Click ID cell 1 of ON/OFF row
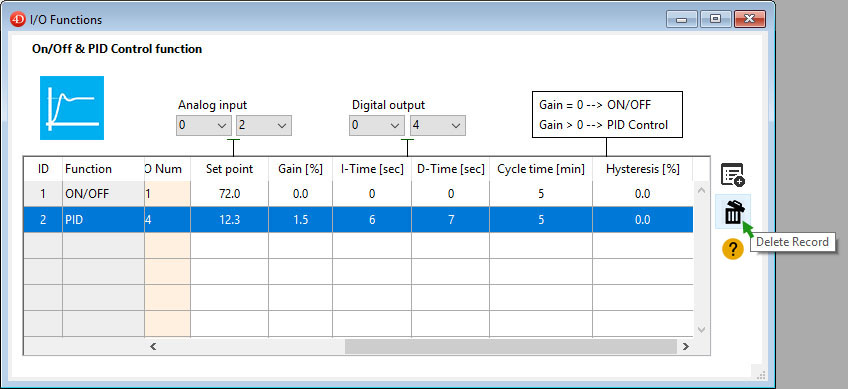Screen dimensions: 848x389 click(x=43, y=194)
